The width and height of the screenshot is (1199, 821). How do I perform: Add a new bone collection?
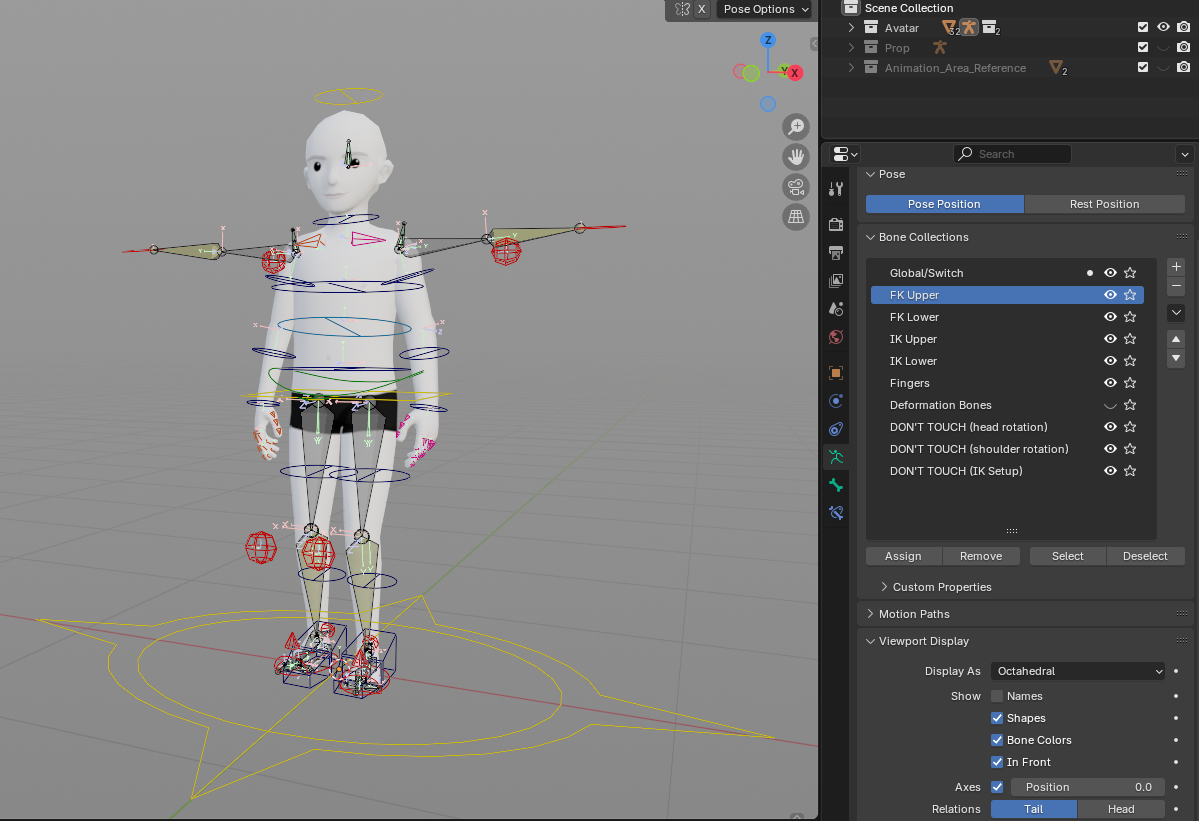pyautogui.click(x=1176, y=267)
